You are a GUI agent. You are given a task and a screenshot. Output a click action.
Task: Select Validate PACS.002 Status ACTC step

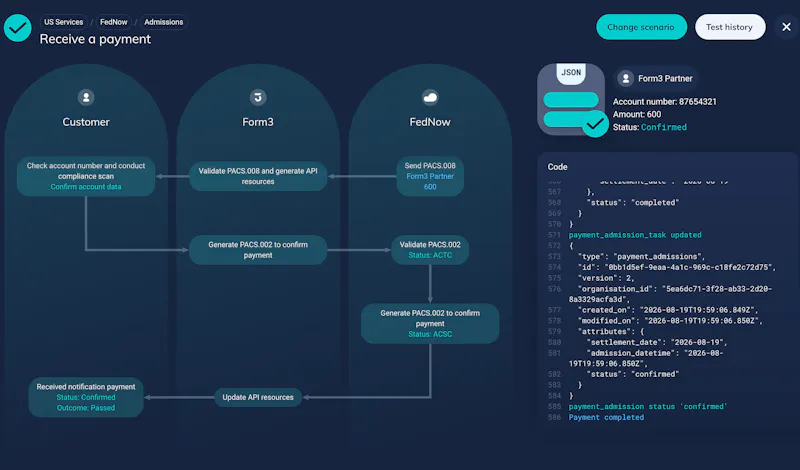point(430,250)
